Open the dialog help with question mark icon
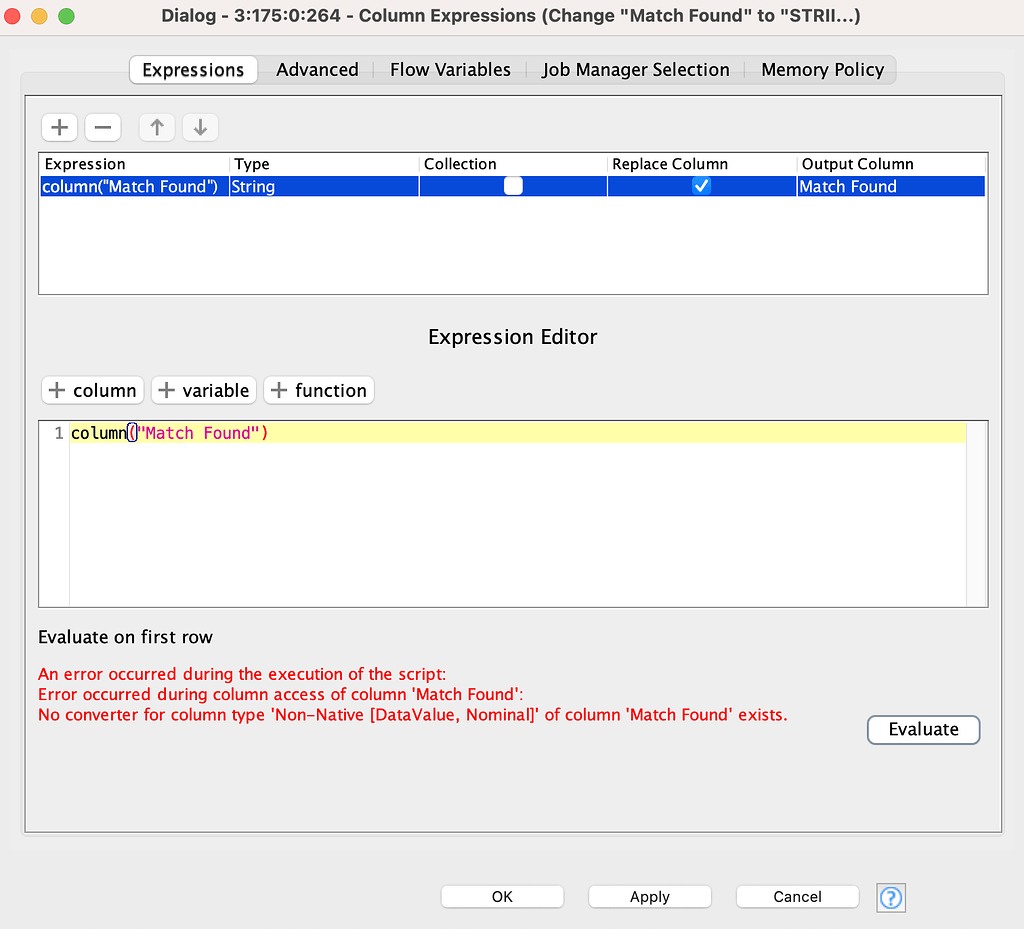This screenshot has height=929, width=1024. pyautogui.click(x=890, y=897)
